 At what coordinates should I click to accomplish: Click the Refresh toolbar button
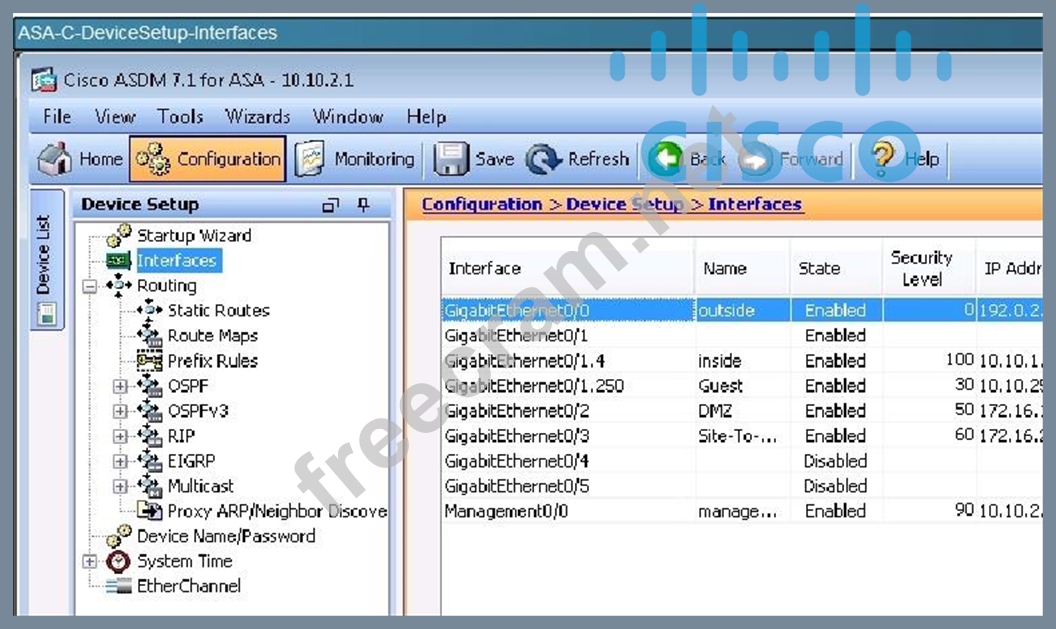click(578, 159)
